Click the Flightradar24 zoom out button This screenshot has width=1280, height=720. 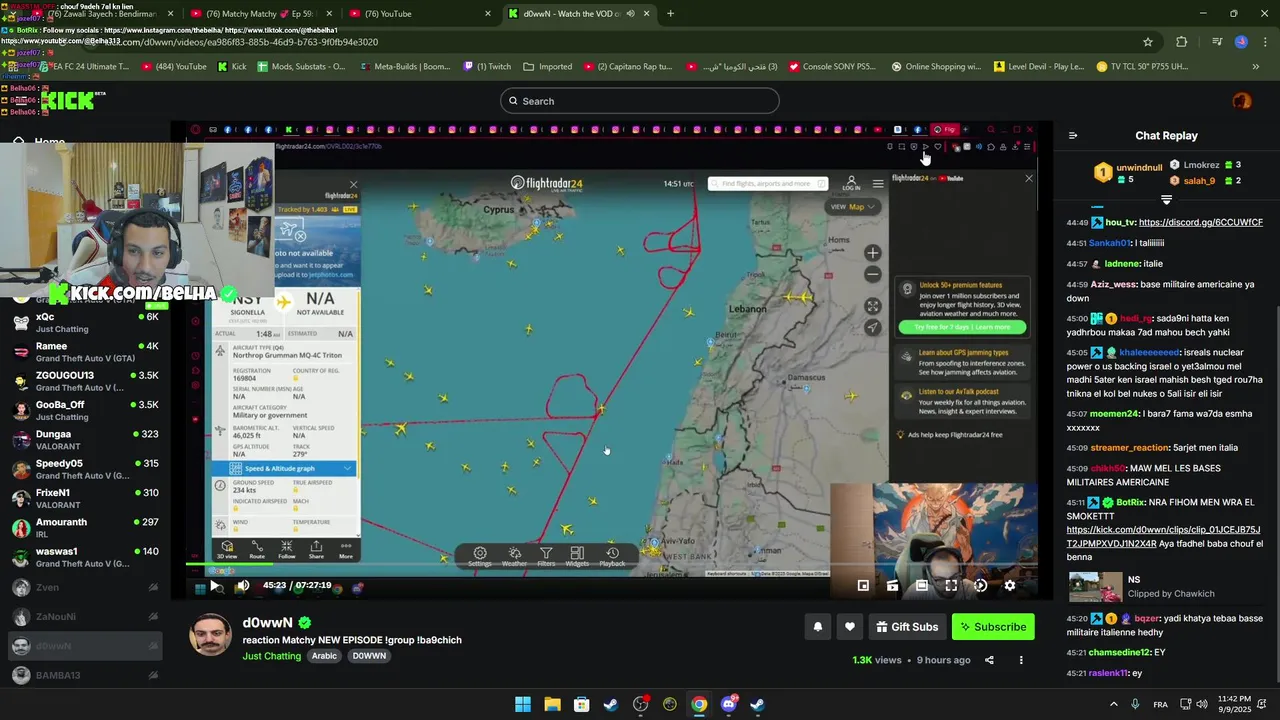pos(872,274)
